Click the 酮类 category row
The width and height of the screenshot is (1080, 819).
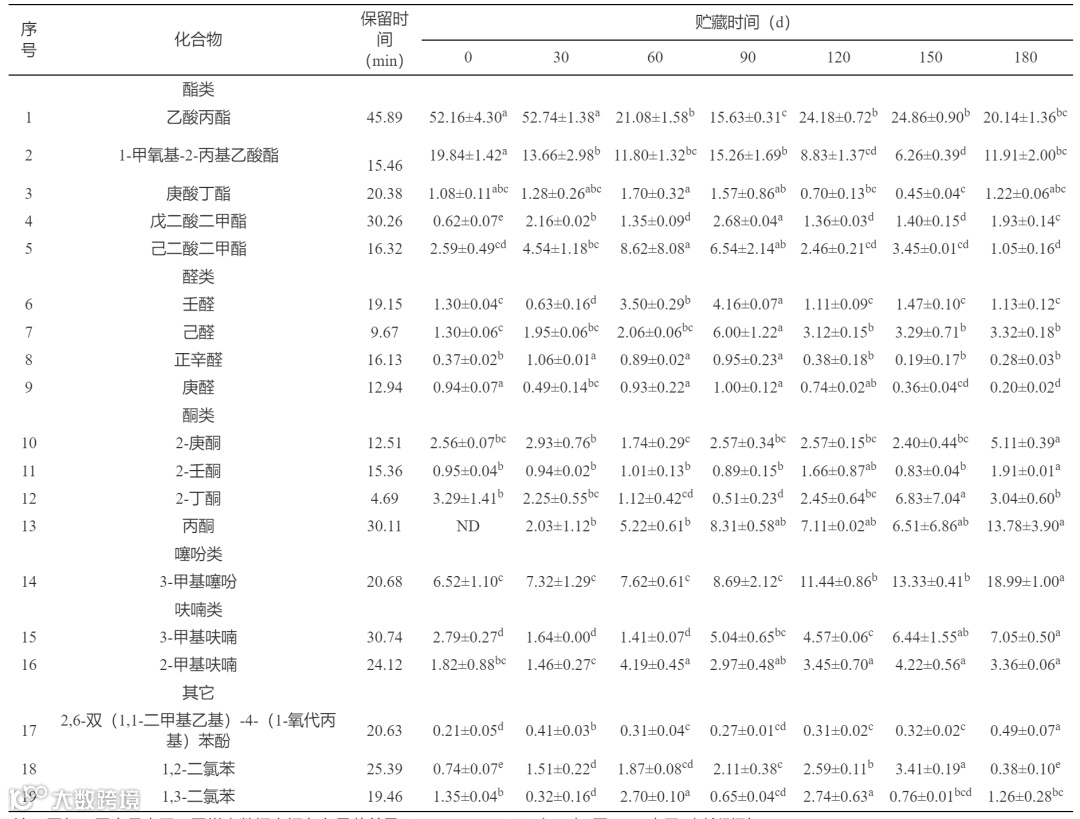[198, 415]
